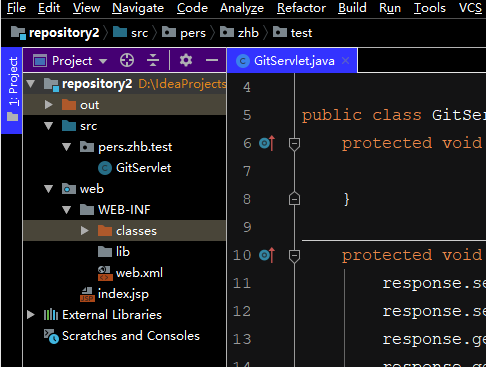Click the web.xml file icon

pyautogui.click(x=105, y=273)
